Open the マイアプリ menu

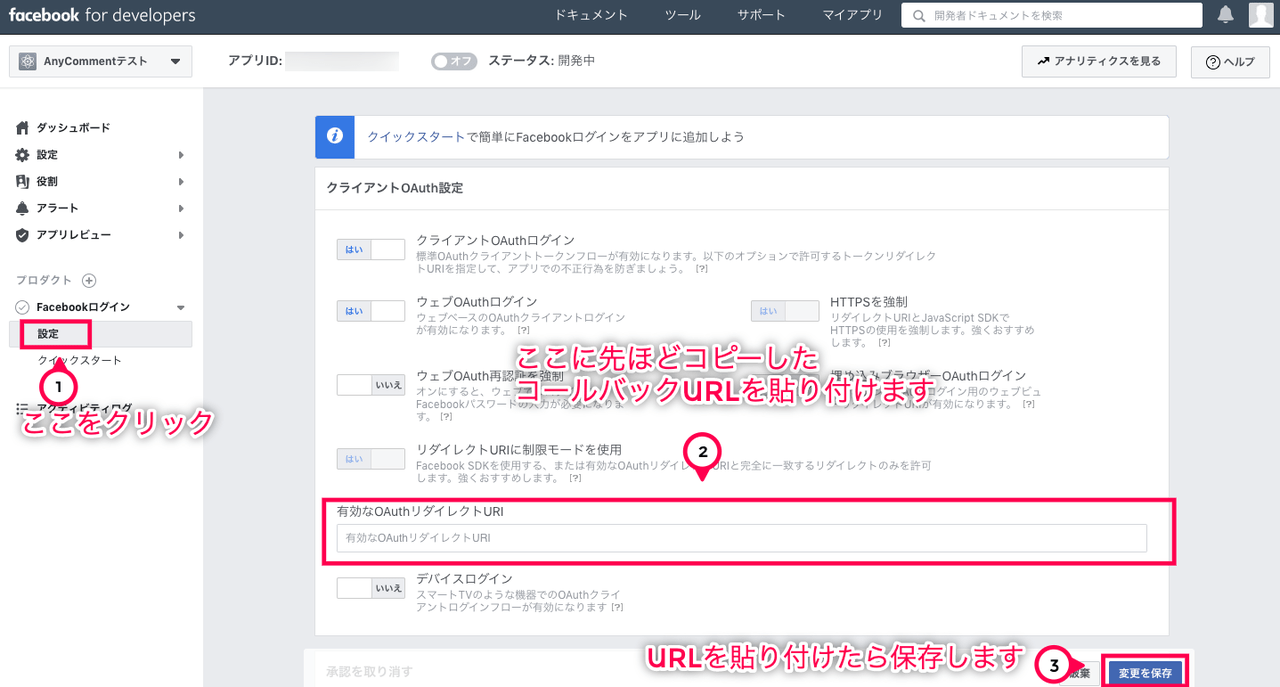click(853, 15)
